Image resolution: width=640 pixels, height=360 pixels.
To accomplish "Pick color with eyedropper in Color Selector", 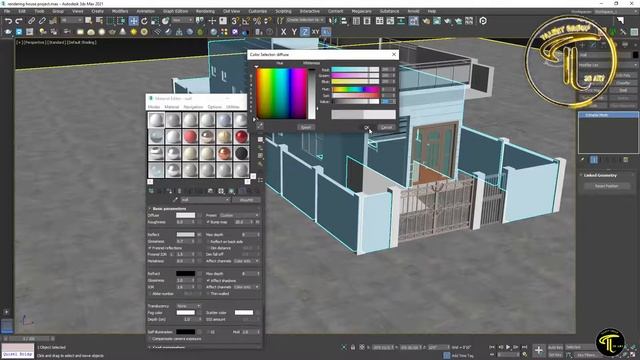I will click(x=260, y=127).
